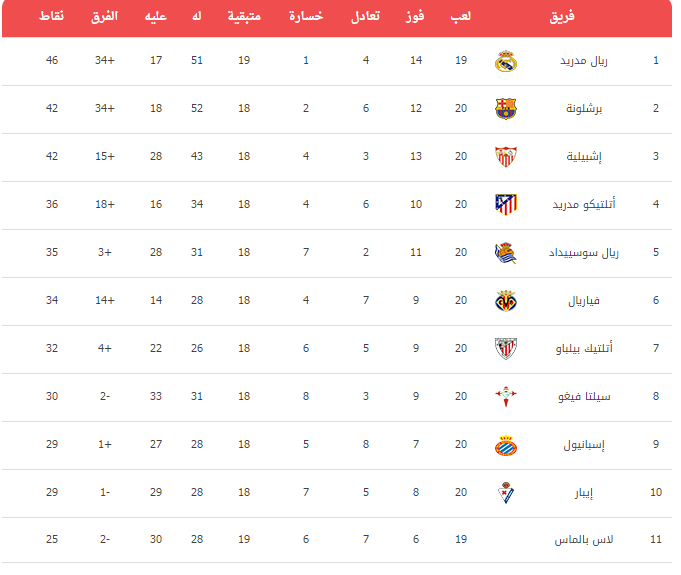Open the Celta Vigo badge
Image resolution: width=681 pixels, height=575 pixels.
click(506, 397)
